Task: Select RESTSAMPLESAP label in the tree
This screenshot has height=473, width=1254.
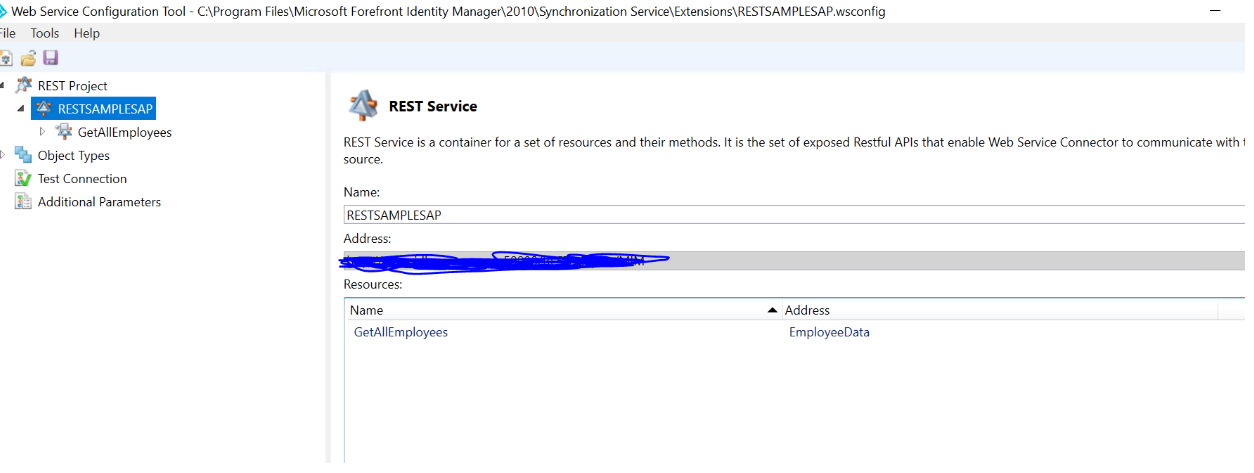Action: (106, 109)
